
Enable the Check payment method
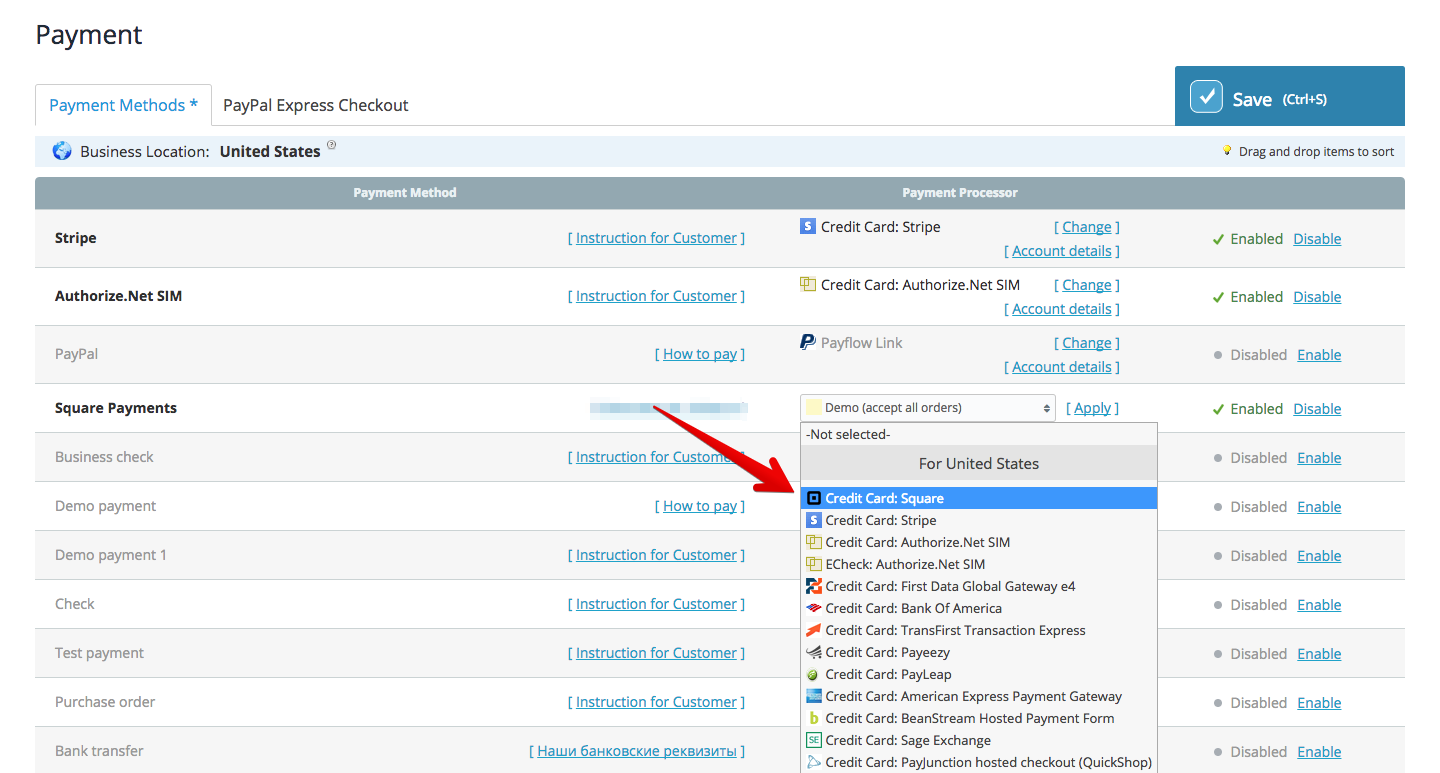[x=1319, y=605]
